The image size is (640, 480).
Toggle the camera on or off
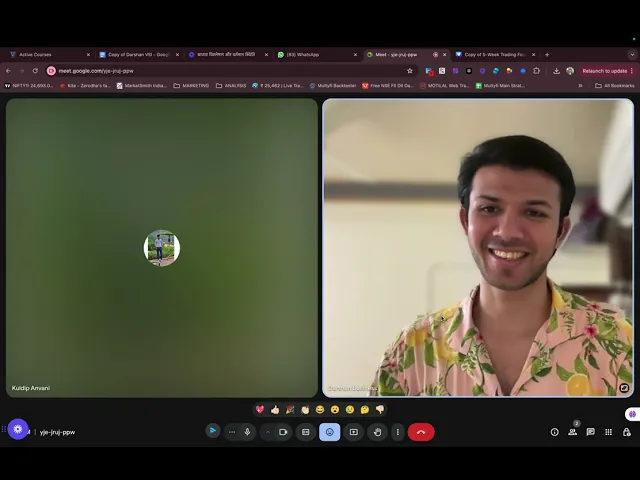[x=283, y=432]
